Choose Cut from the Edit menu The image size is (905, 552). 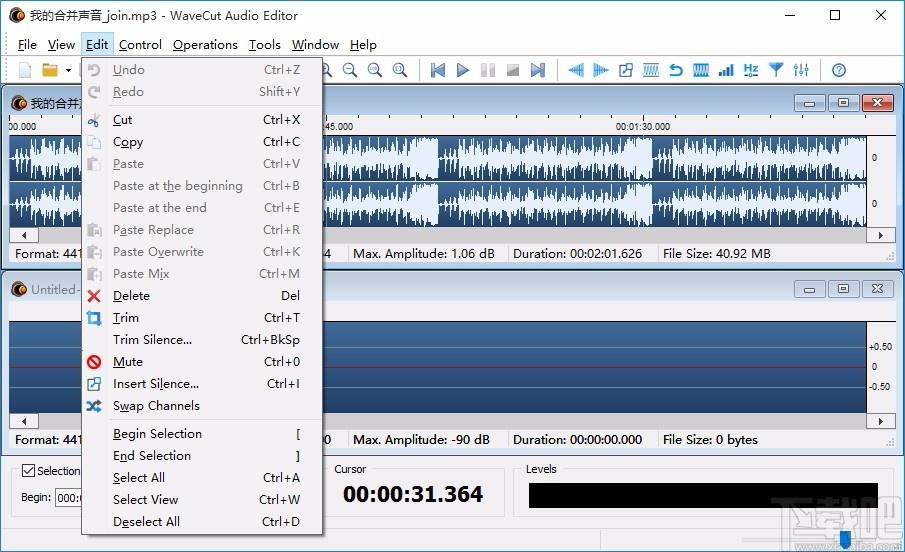(202, 120)
